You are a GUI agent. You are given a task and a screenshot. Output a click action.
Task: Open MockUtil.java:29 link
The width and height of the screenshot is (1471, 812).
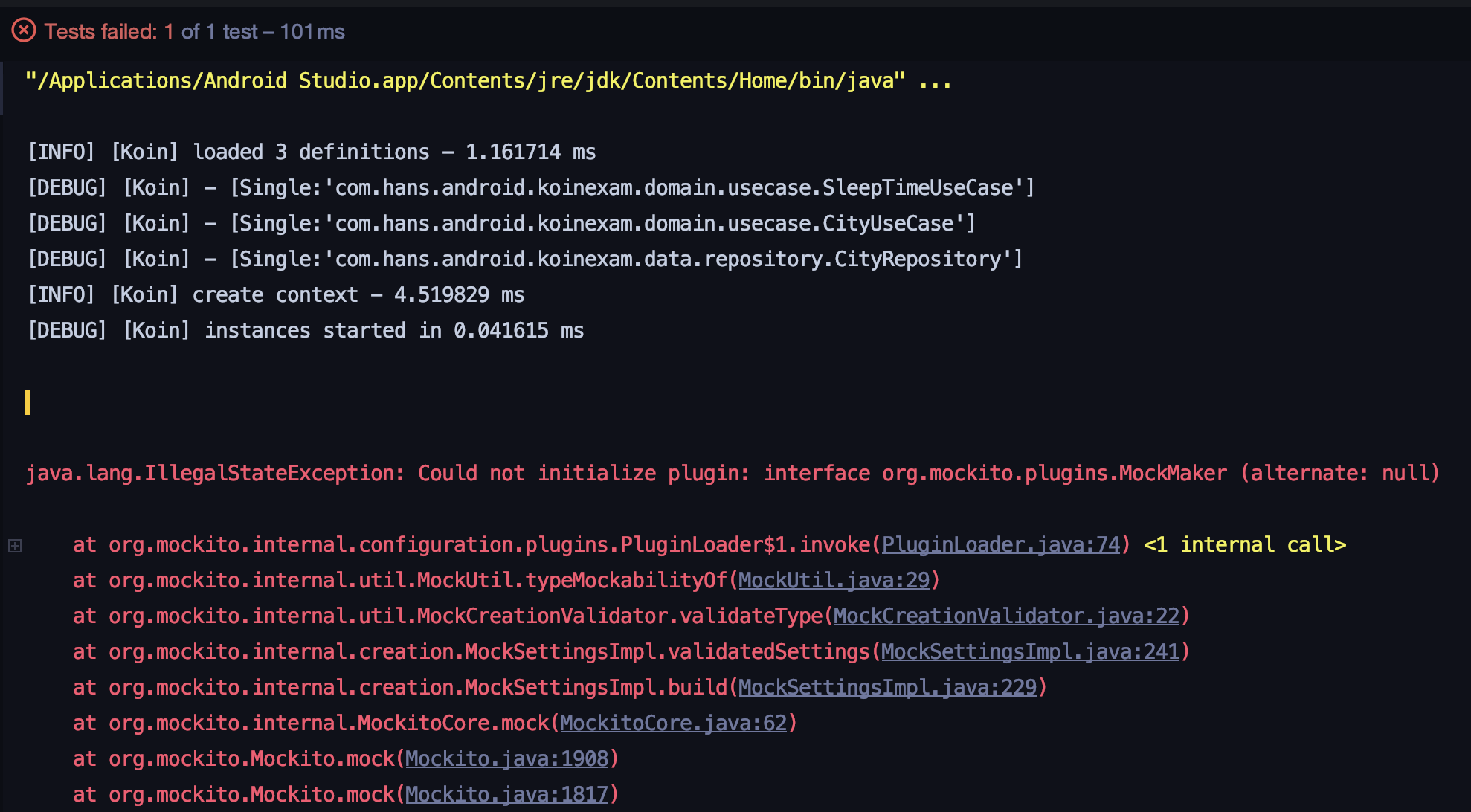[834, 581]
